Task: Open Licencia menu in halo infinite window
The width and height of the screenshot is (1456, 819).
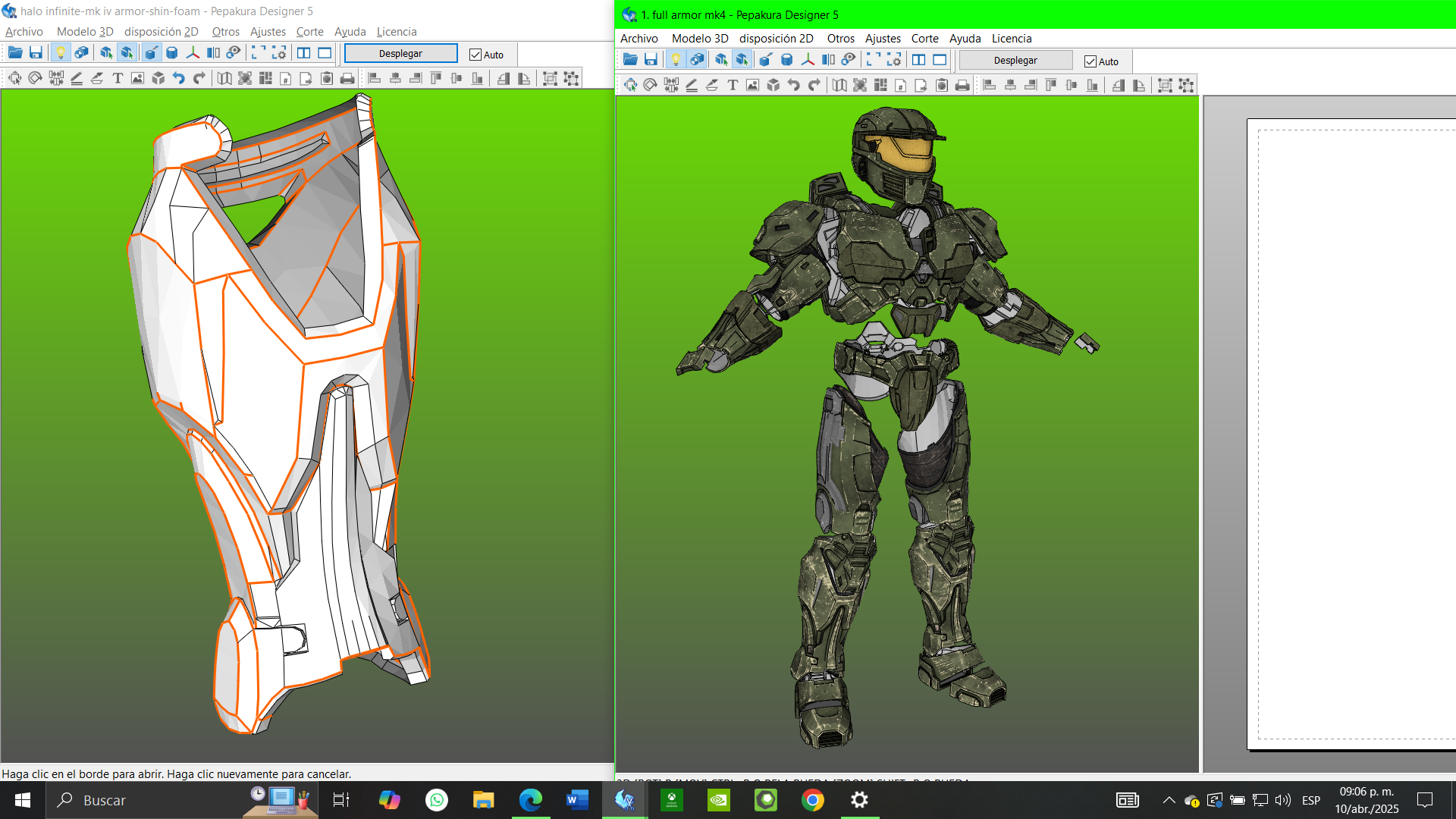Action: [x=397, y=32]
